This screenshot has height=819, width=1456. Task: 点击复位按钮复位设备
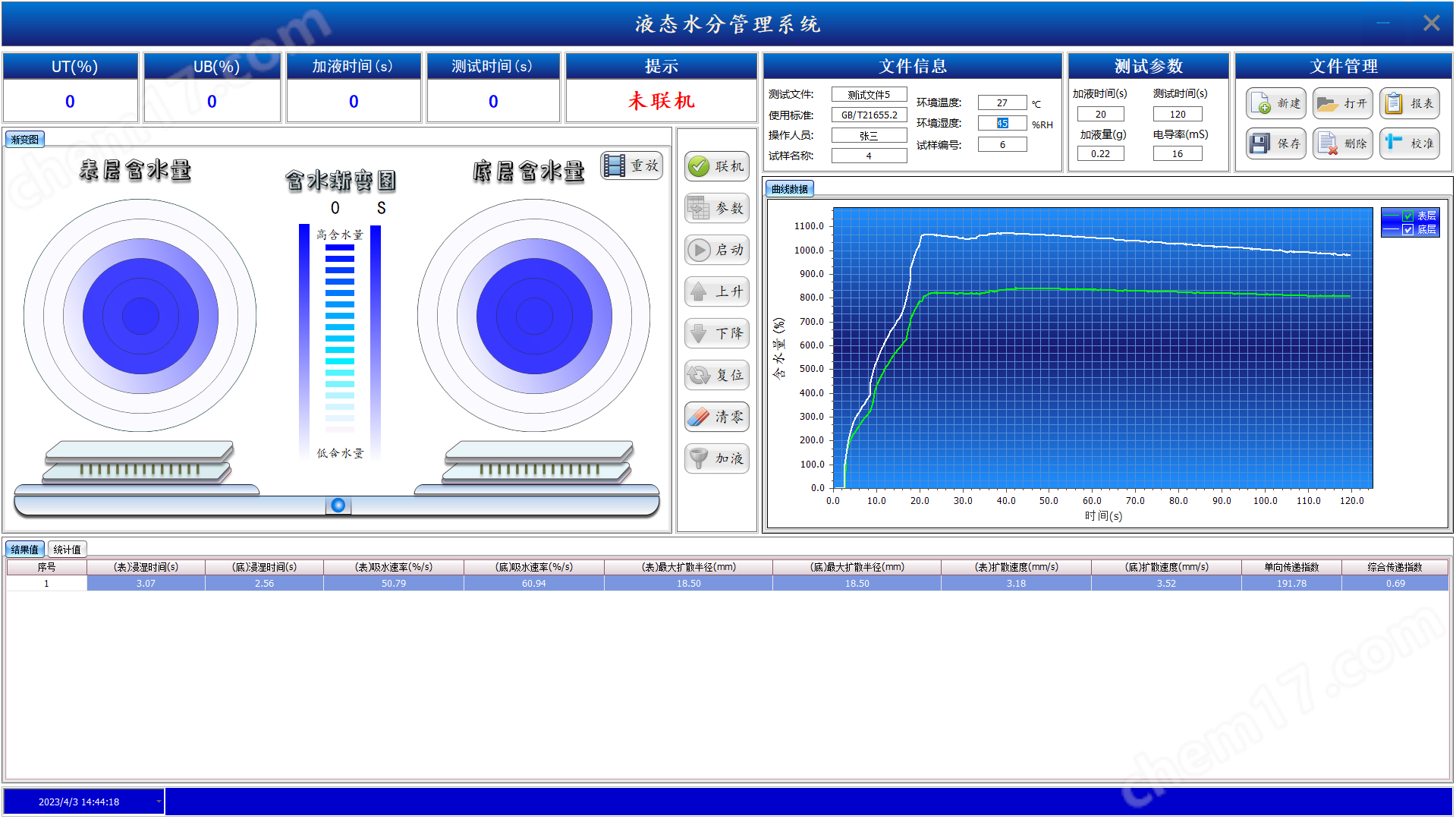pos(715,374)
